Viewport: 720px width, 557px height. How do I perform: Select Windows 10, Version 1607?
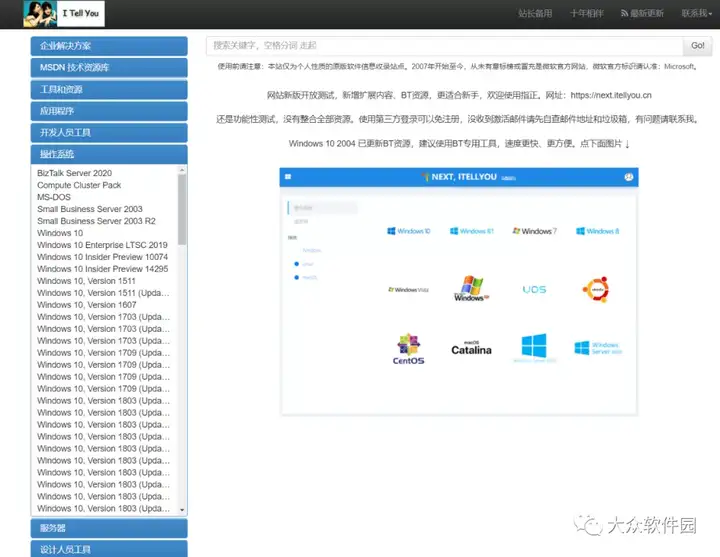pos(86,304)
